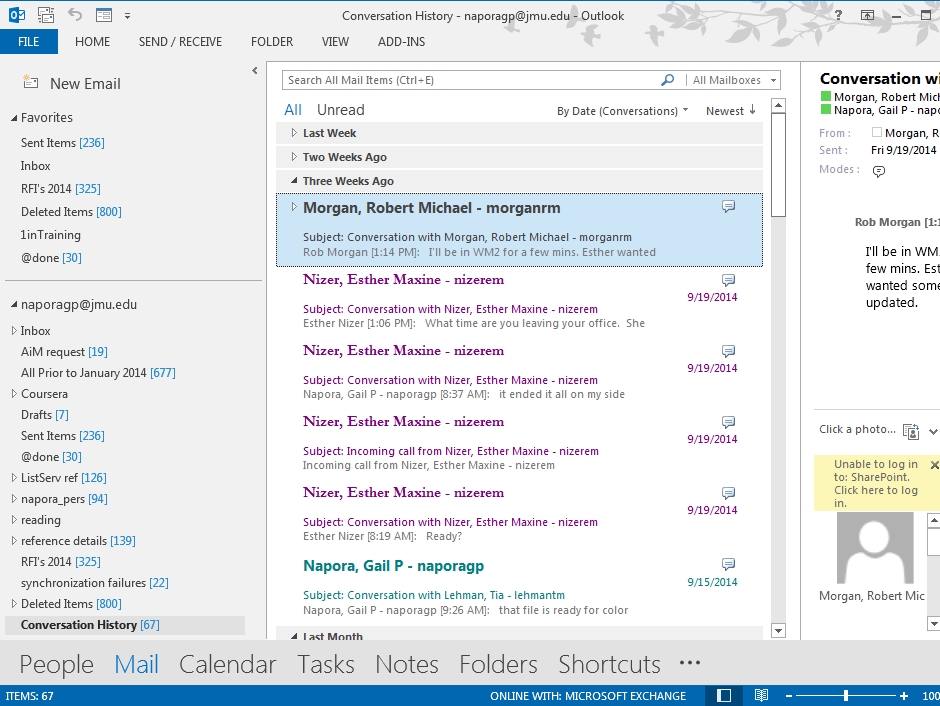The height and width of the screenshot is (706, 940).
Task: Click conversation icon on selected Morgan, Robert Michael row
Action: (728, 207)
